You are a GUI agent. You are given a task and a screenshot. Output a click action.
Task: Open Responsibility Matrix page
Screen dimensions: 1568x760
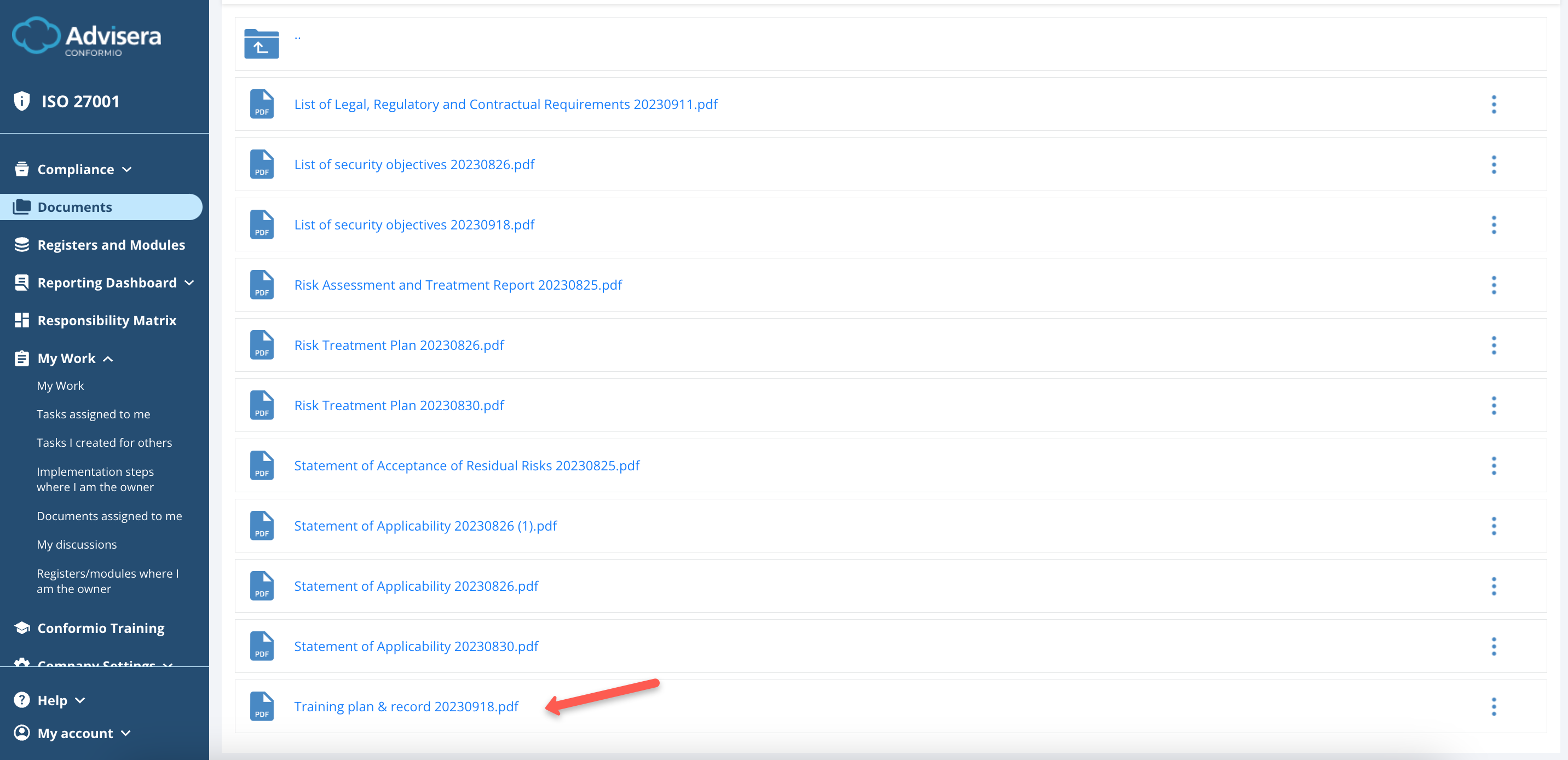point(107,320)
